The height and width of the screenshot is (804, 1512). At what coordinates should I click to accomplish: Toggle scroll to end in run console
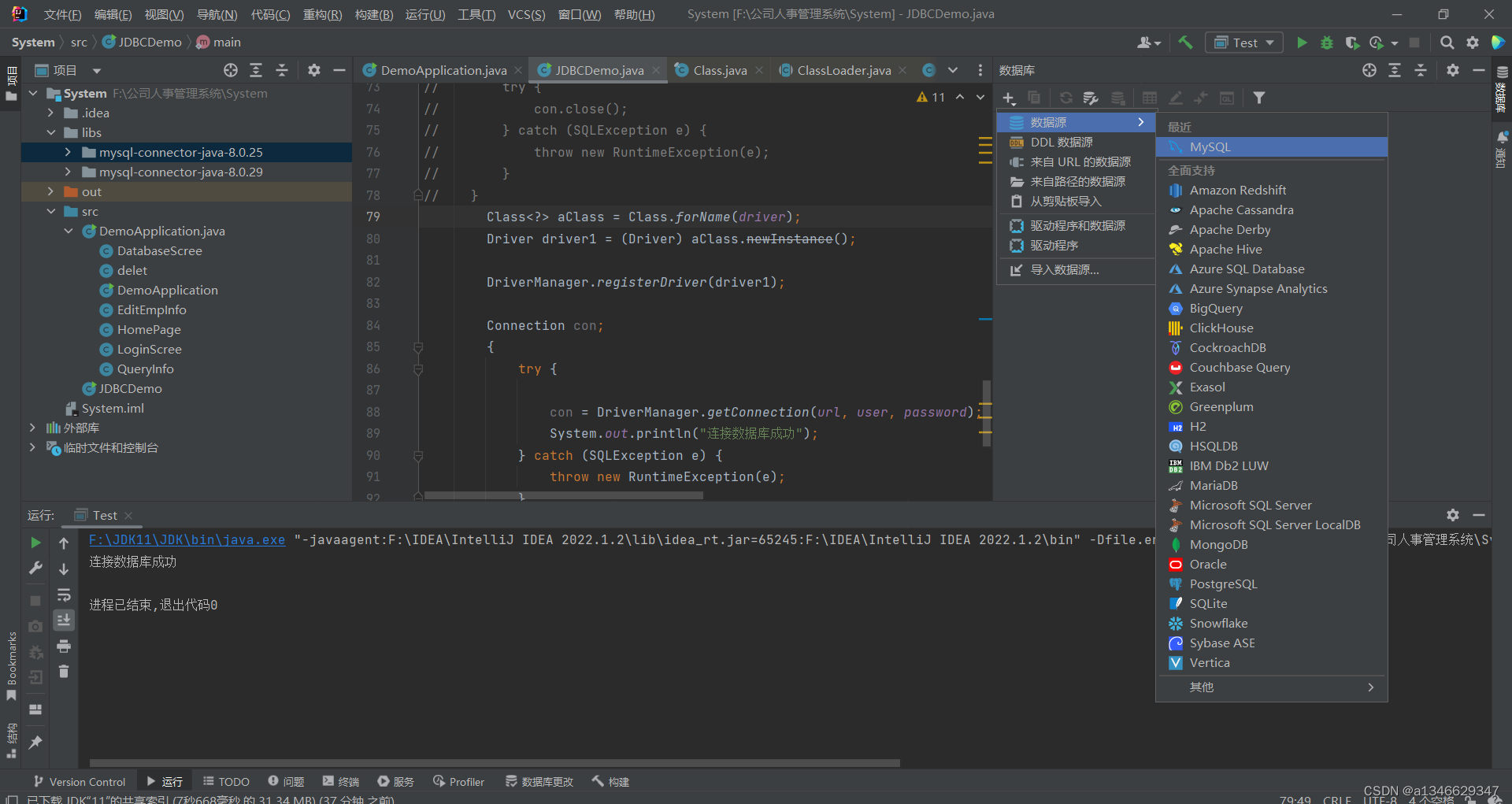tap(64, 621)
